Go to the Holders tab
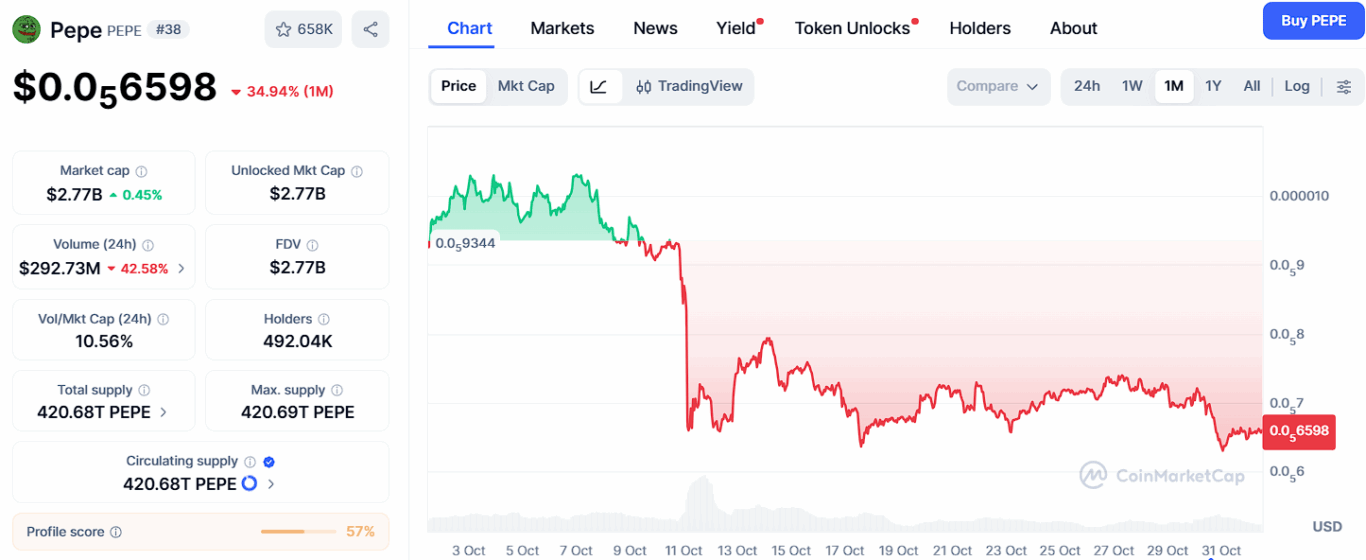 point(979,28)
